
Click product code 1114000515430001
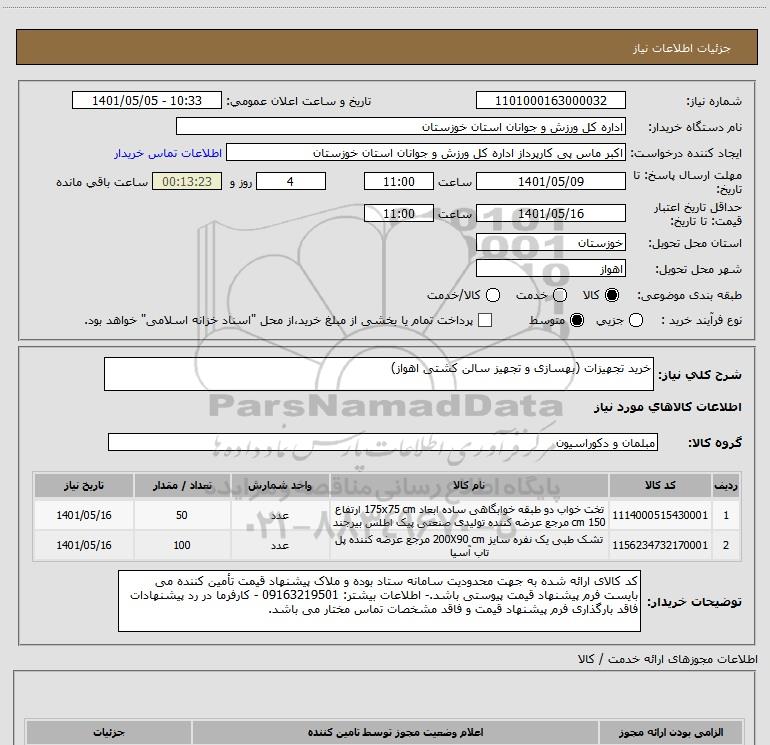coord(660,515)
